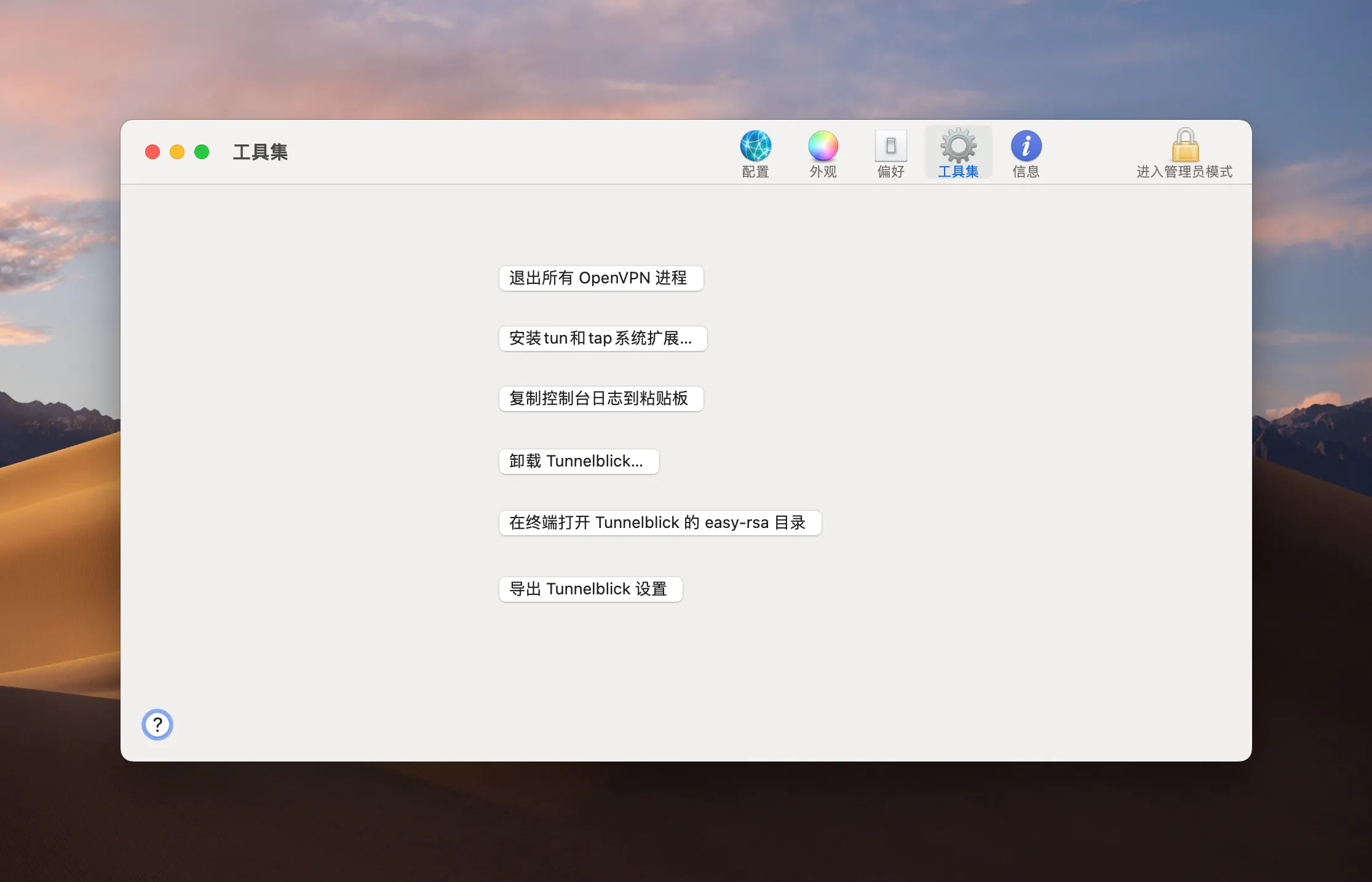This screenshot has width=1372, height=882.
Task: Click 复制控制台日志到粘贴板 button
Action: [x=601, y=398]
